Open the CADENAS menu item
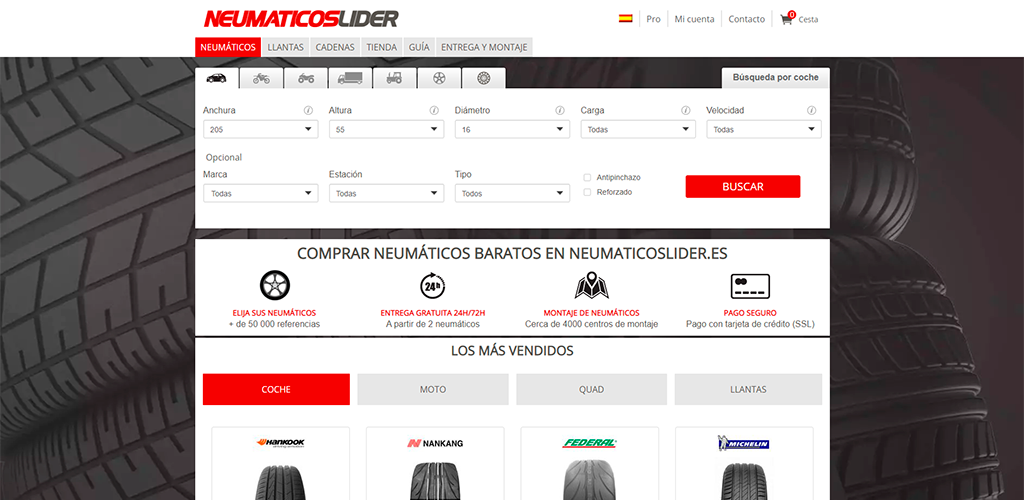 pos(335,47)
